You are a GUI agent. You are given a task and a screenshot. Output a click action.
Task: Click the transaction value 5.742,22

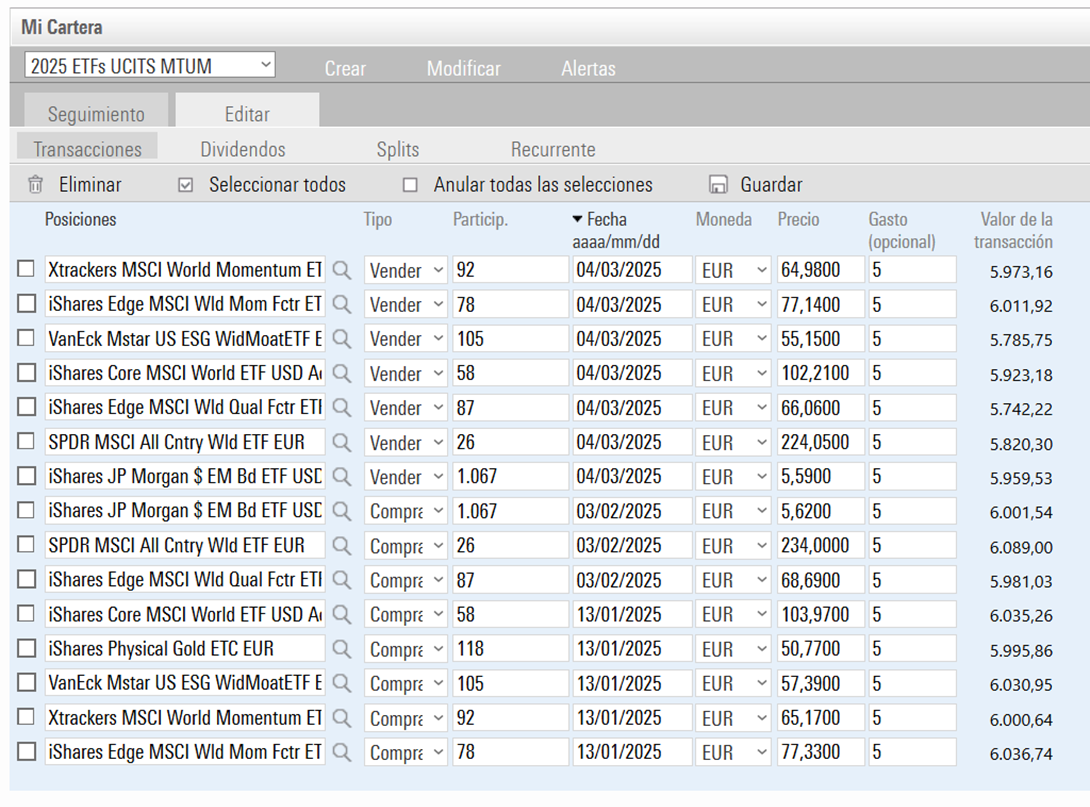(x=1020, y=409)
